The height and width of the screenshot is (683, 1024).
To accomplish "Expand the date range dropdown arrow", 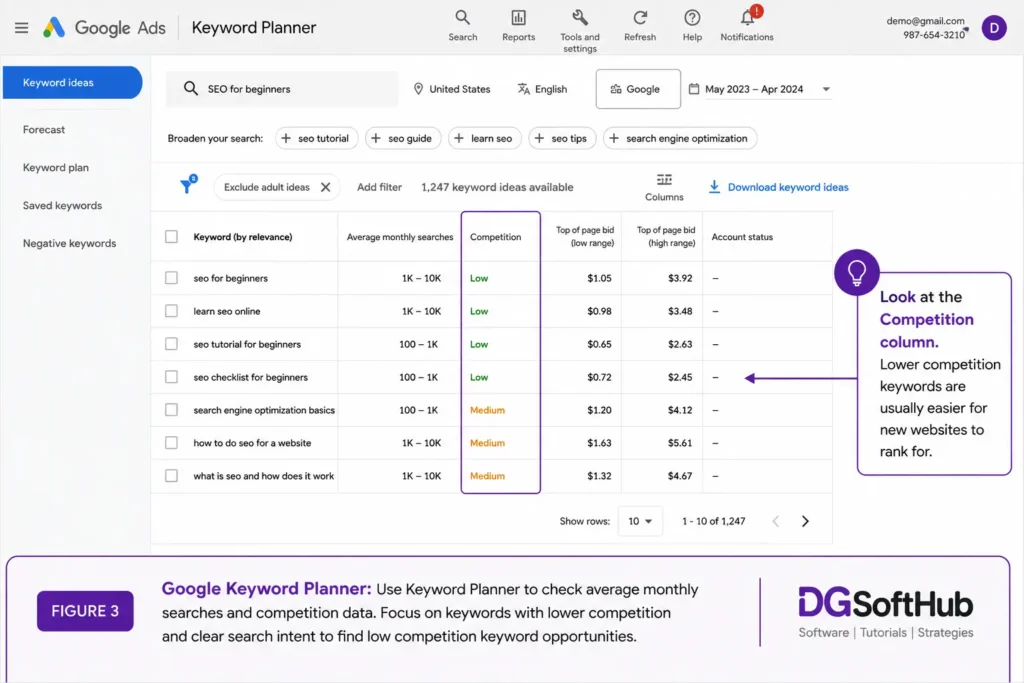I will point(826,89).
